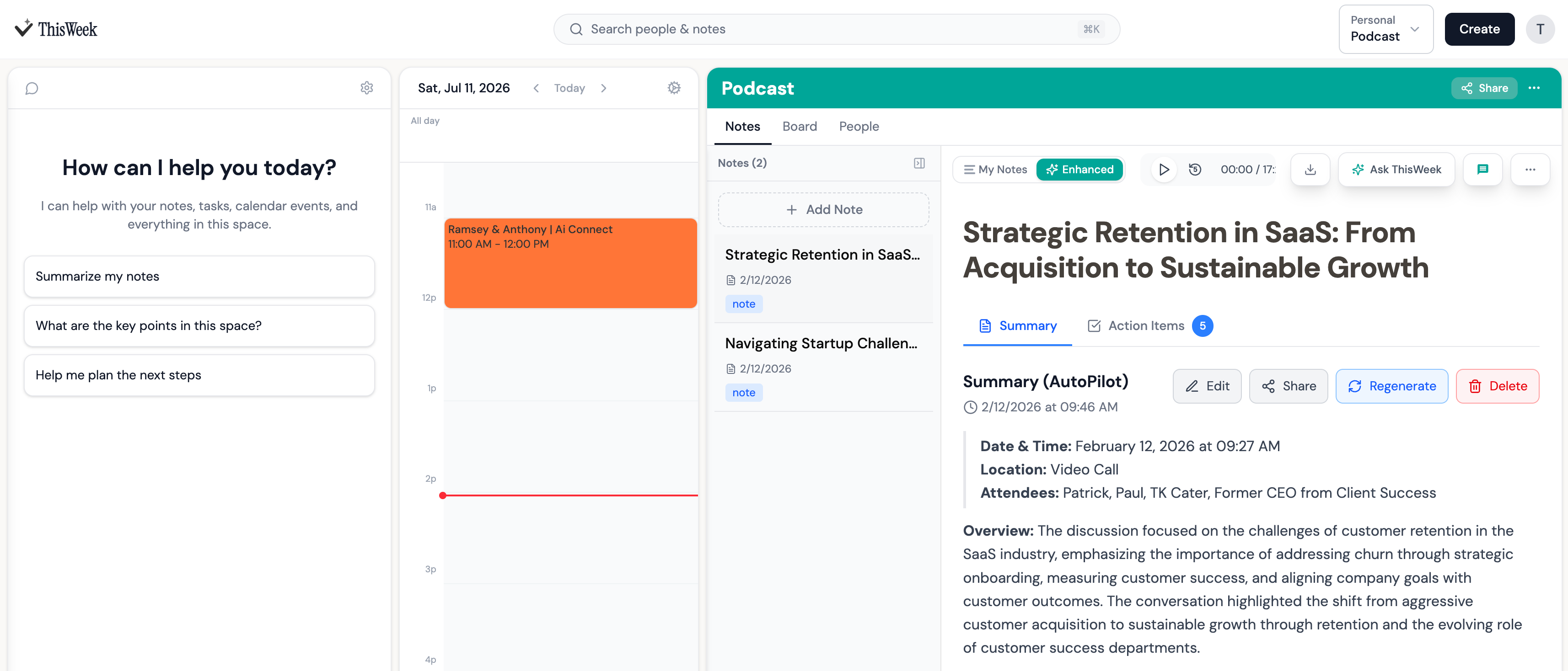Open calendar settings gear icon
This screenshot has width=1568, height=671.
[674, 88]
